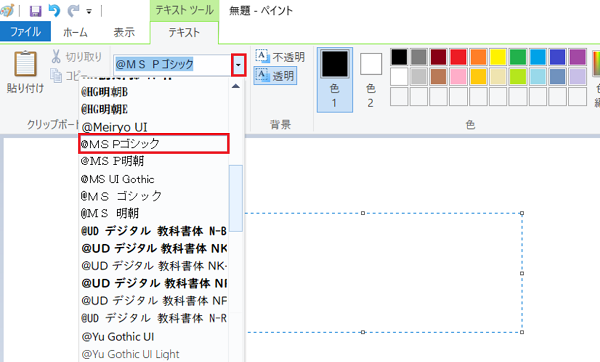This screenshot has height=362, width=600.
Task: Choose @Meiryo UI from font list
Action: [x=153, y=127]
